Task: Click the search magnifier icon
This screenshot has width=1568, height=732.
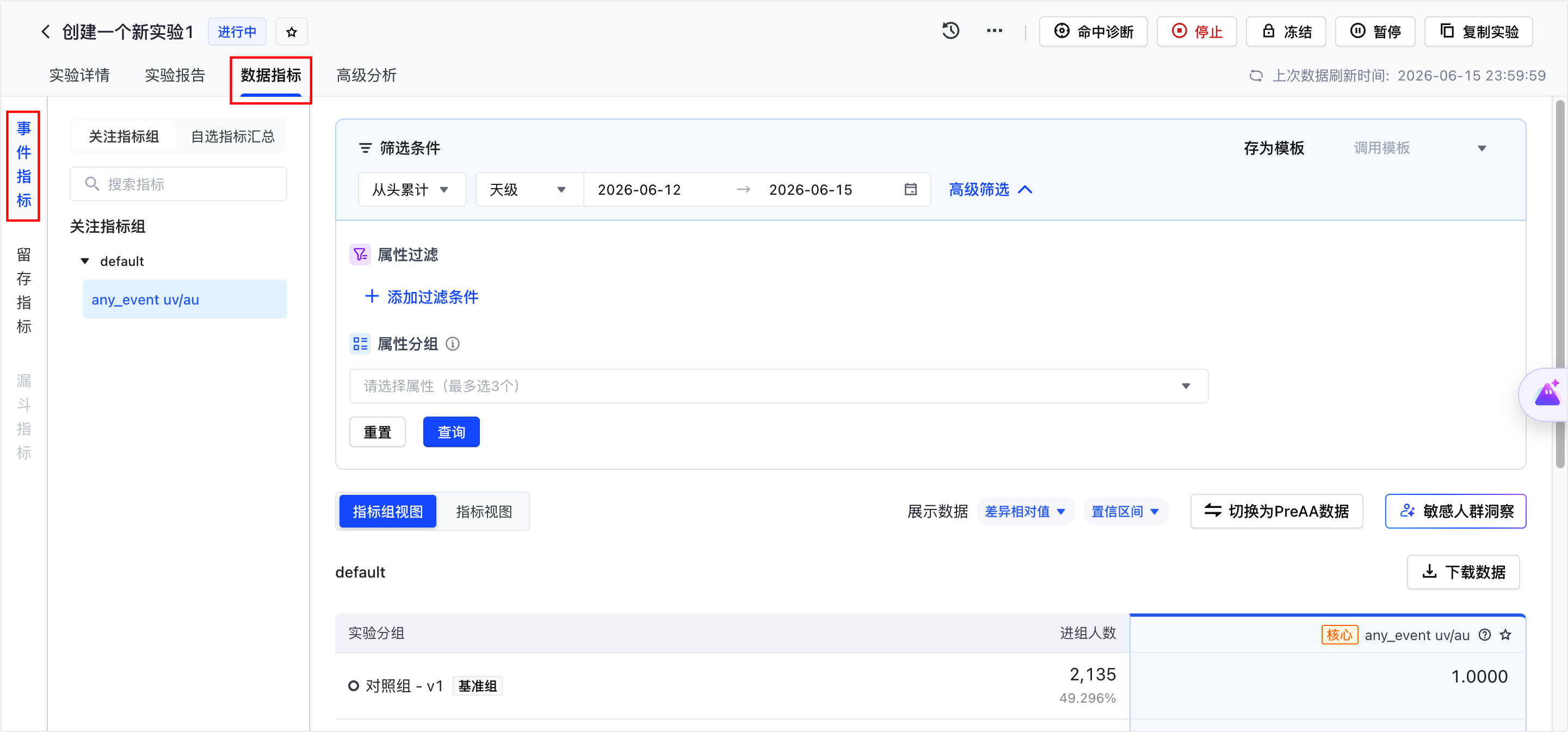Action: click(x=92, y=184)
